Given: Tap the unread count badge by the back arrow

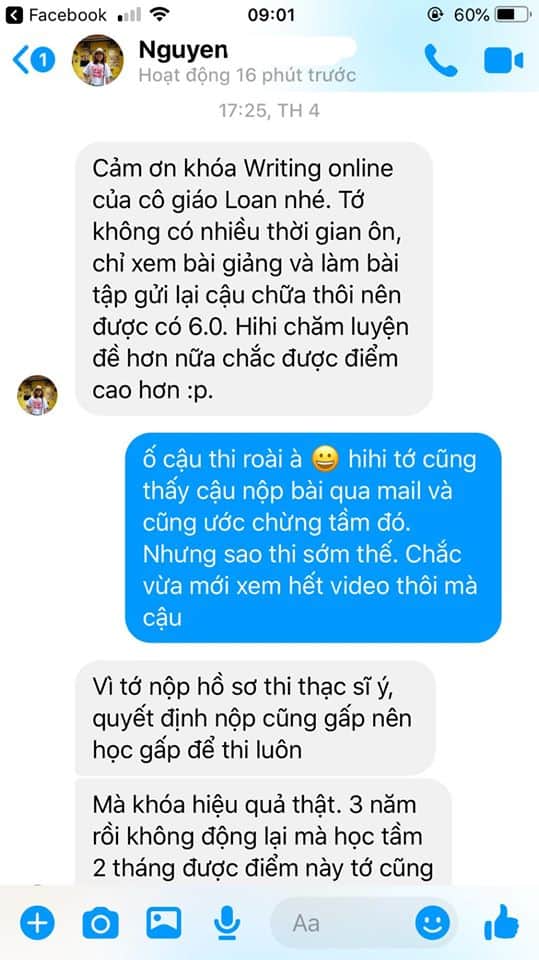Looking at the screenshot, I should (43, 61).
